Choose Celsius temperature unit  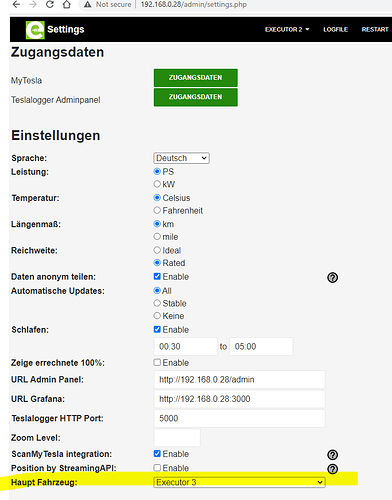point(157,198)
